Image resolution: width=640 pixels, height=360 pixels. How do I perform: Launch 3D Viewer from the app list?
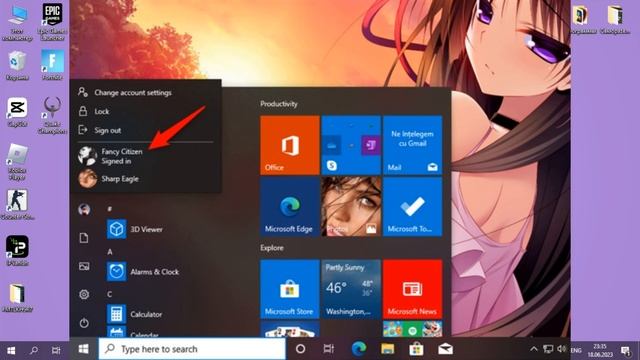(x=135, y=229)
